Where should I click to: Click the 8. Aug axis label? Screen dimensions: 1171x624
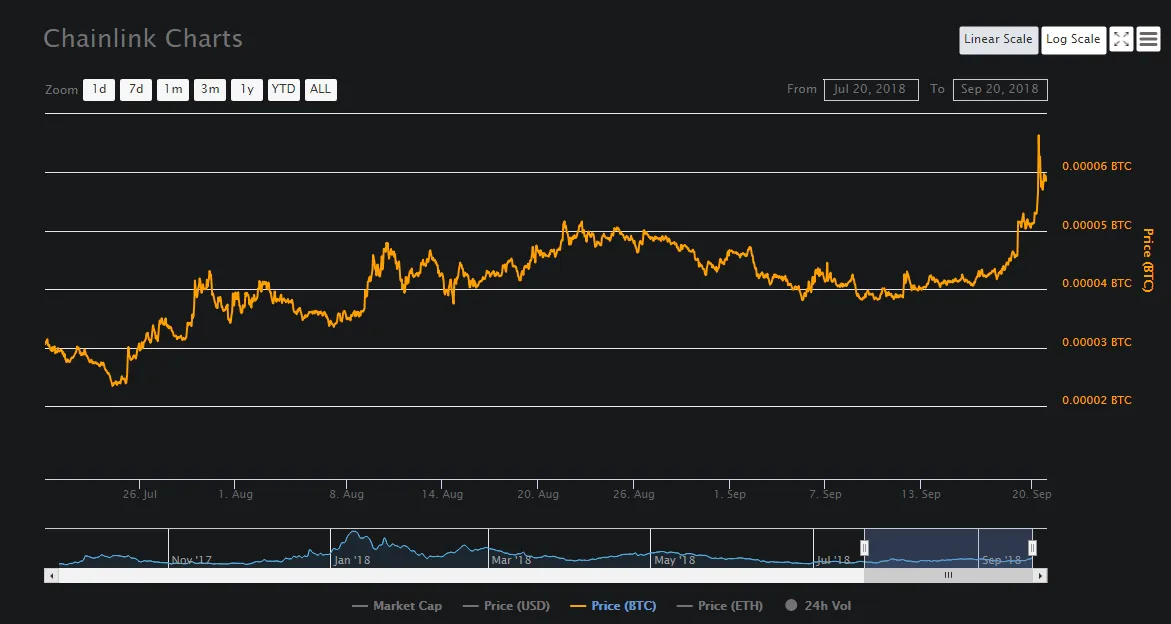click(347, 494)
